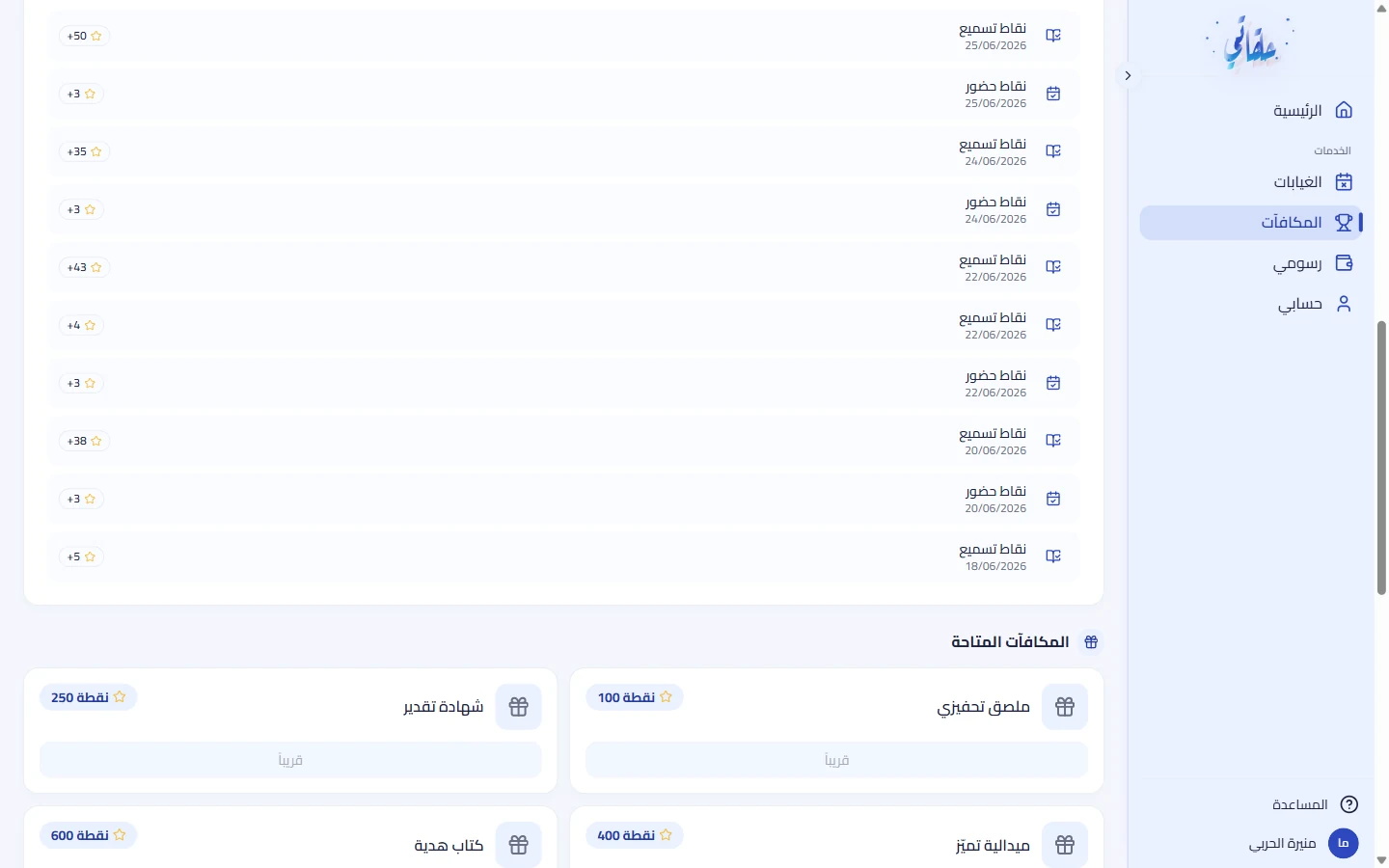Click book icon of the +4 row
The height and width of the screenshot is (868, 1389).
click(x=1053, y=325)
